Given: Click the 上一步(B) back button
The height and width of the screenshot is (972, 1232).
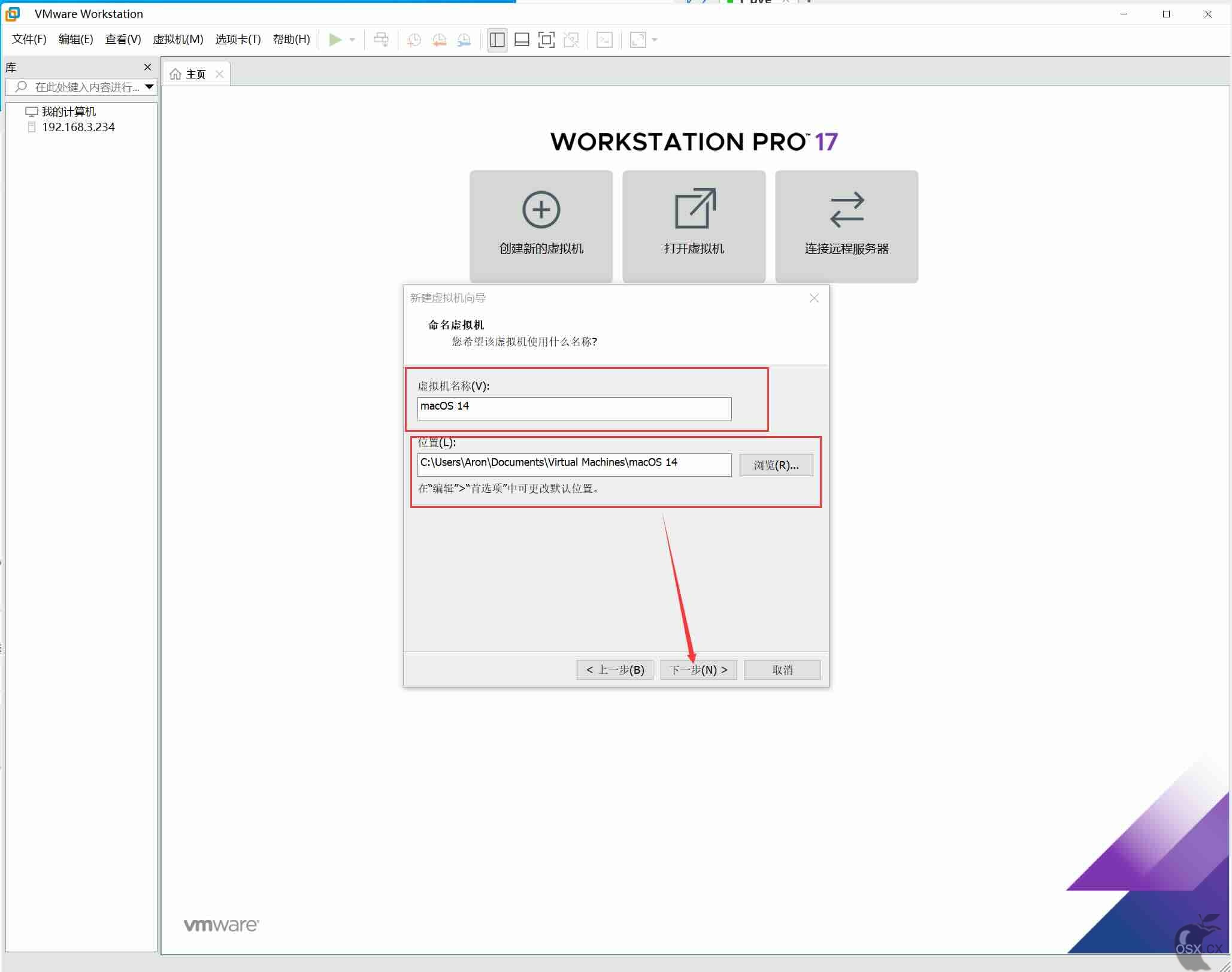Looking at the screenshot, I should (615, 670).
